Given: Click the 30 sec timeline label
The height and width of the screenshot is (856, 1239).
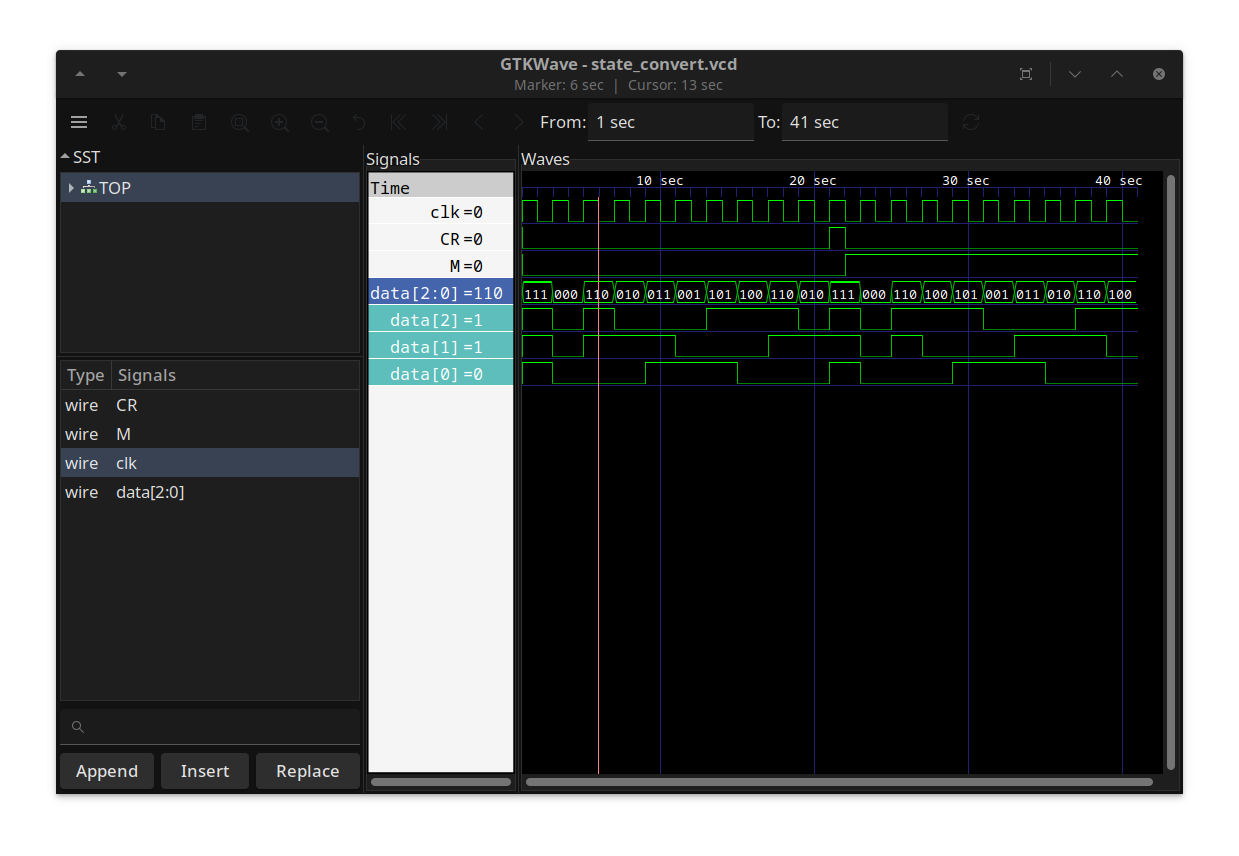Looking at the screenshot, I should (x=966, y=181).
